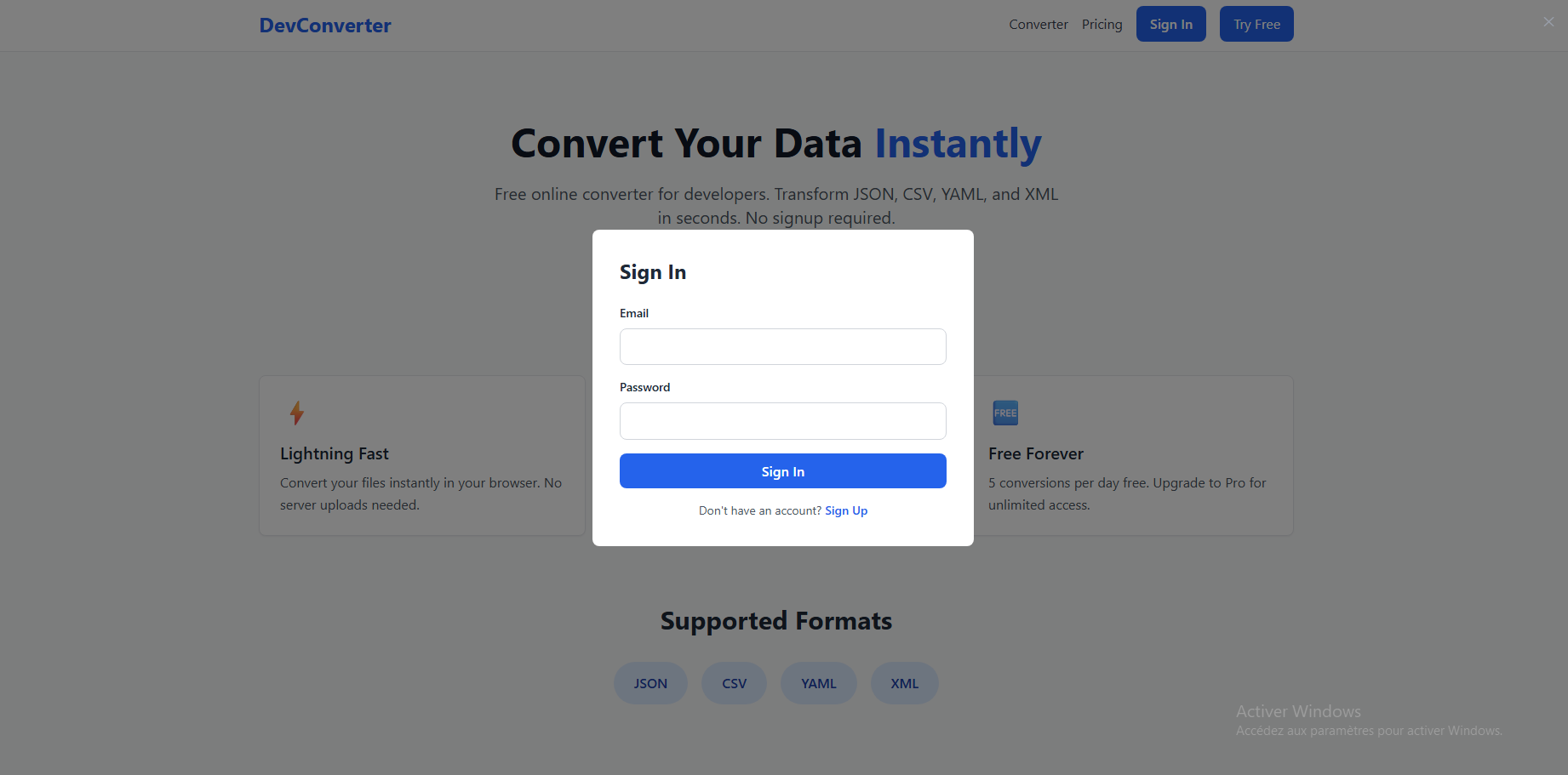The width and height of the screenshot is (1568, 775).
Task: Open the Pricing page
Action: [x=1102, y=24]
